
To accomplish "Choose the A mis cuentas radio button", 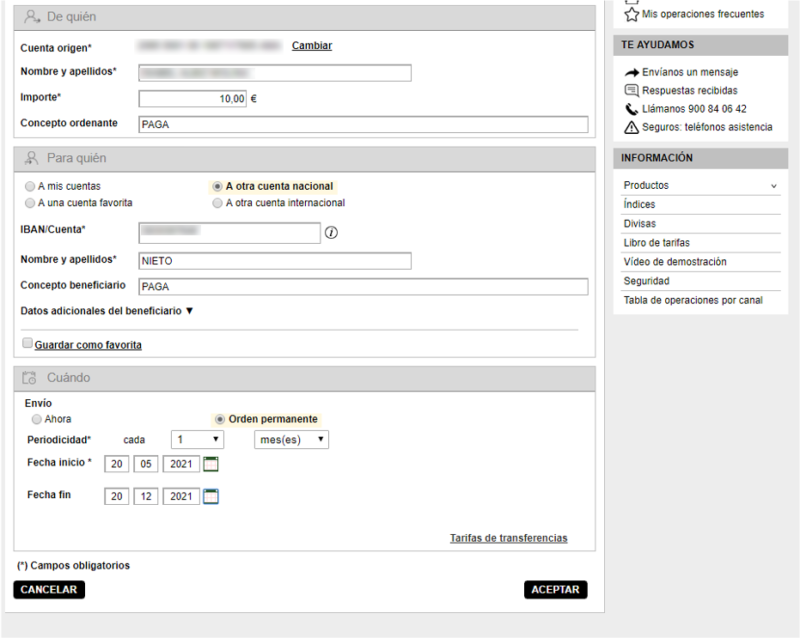I will (30, 186).
